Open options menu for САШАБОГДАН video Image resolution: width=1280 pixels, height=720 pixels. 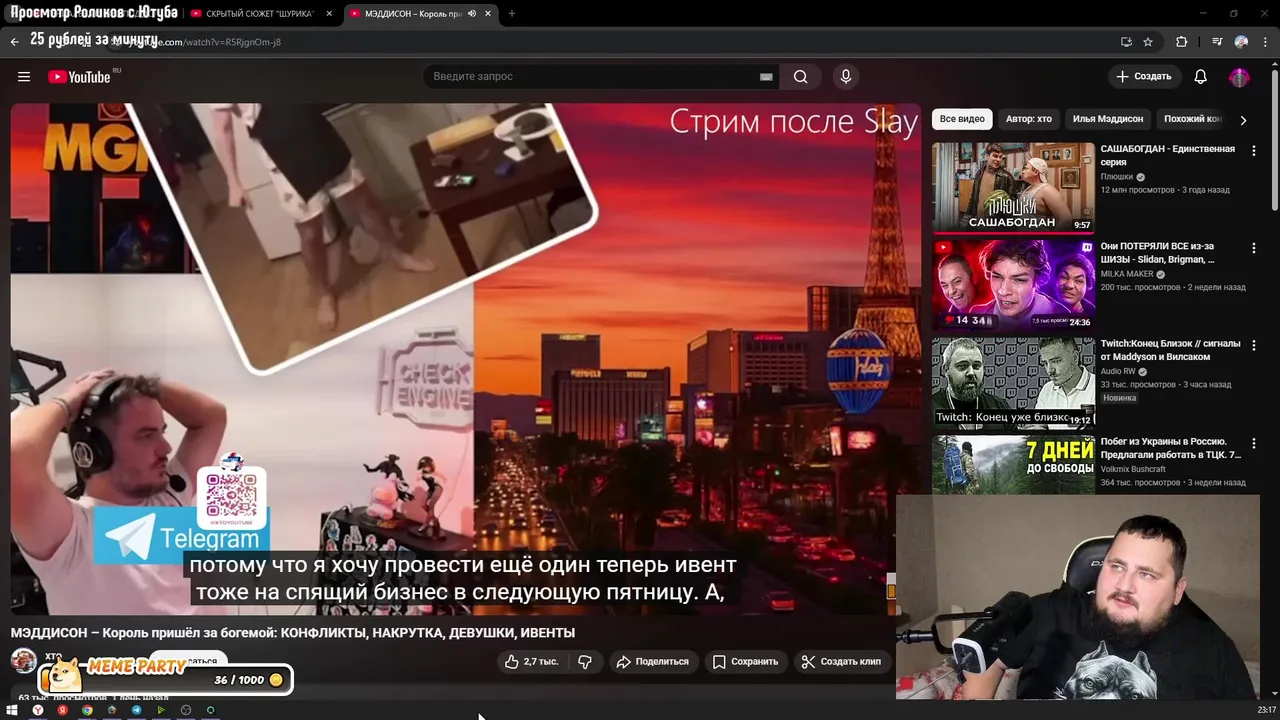pyautogui.click(x=1254, y=151)
